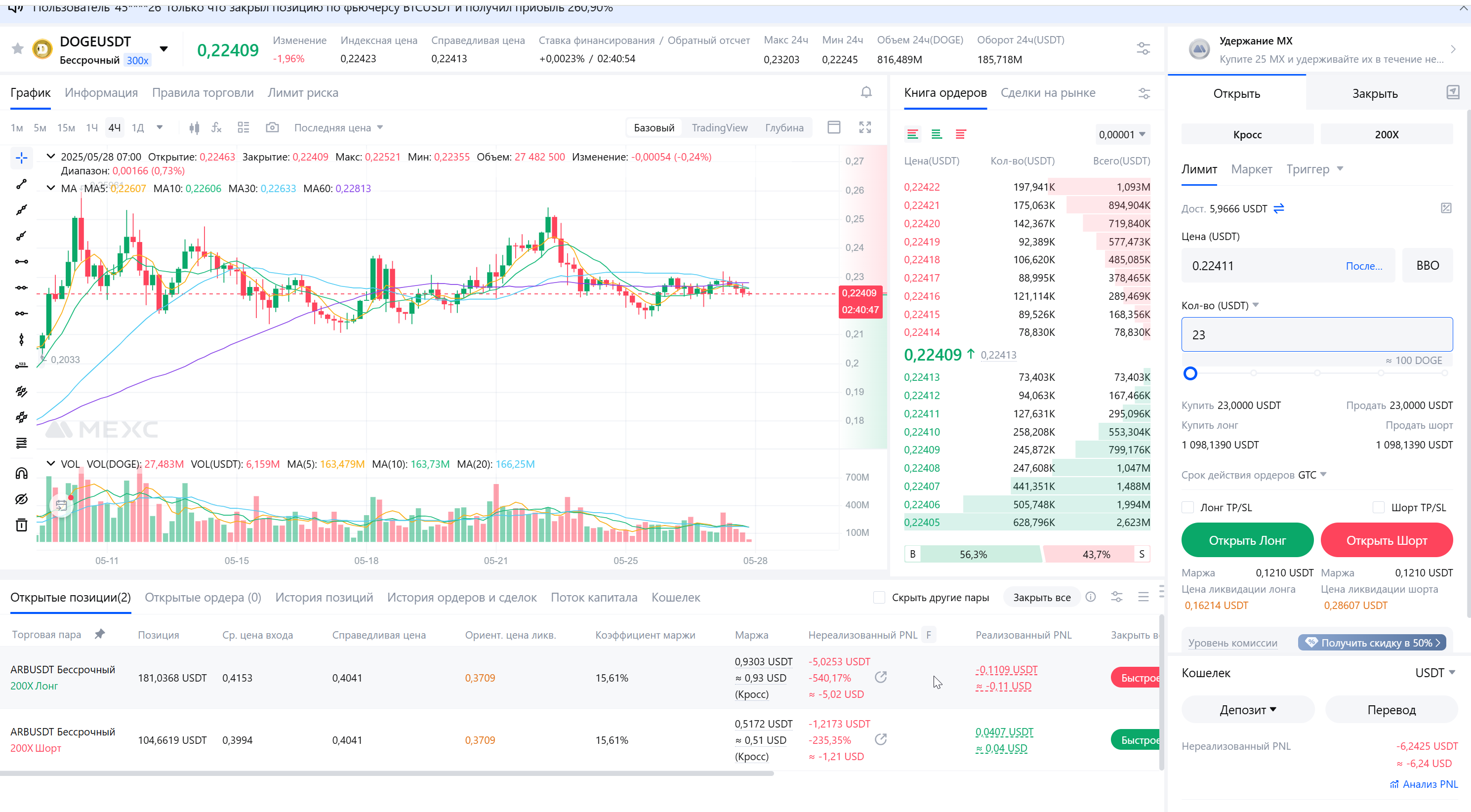Switch chart to Глубина mode
Screen dimensions: 1471x812
pos(784,128)
